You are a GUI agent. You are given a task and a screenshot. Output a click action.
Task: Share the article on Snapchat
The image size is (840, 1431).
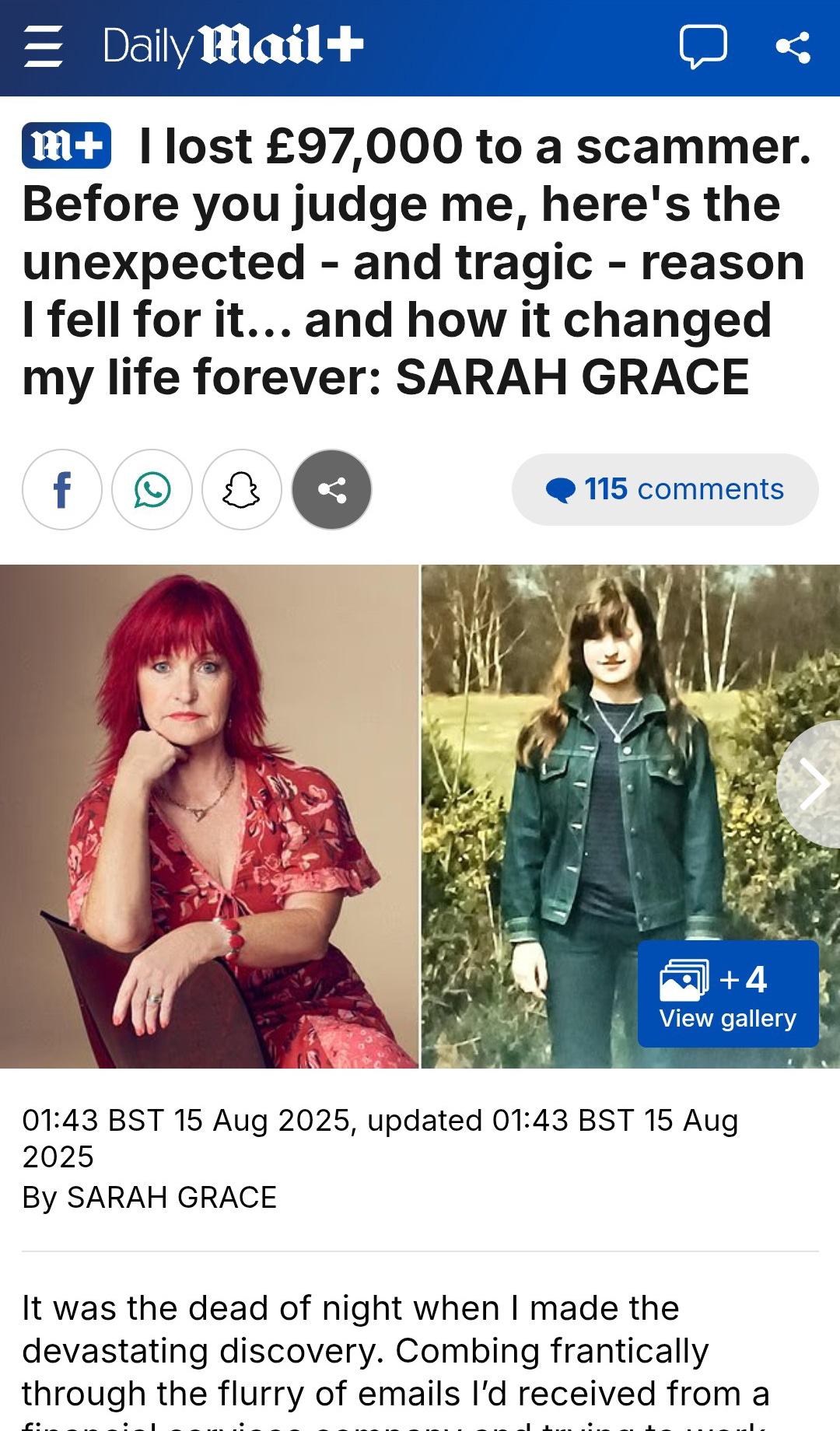242,490
